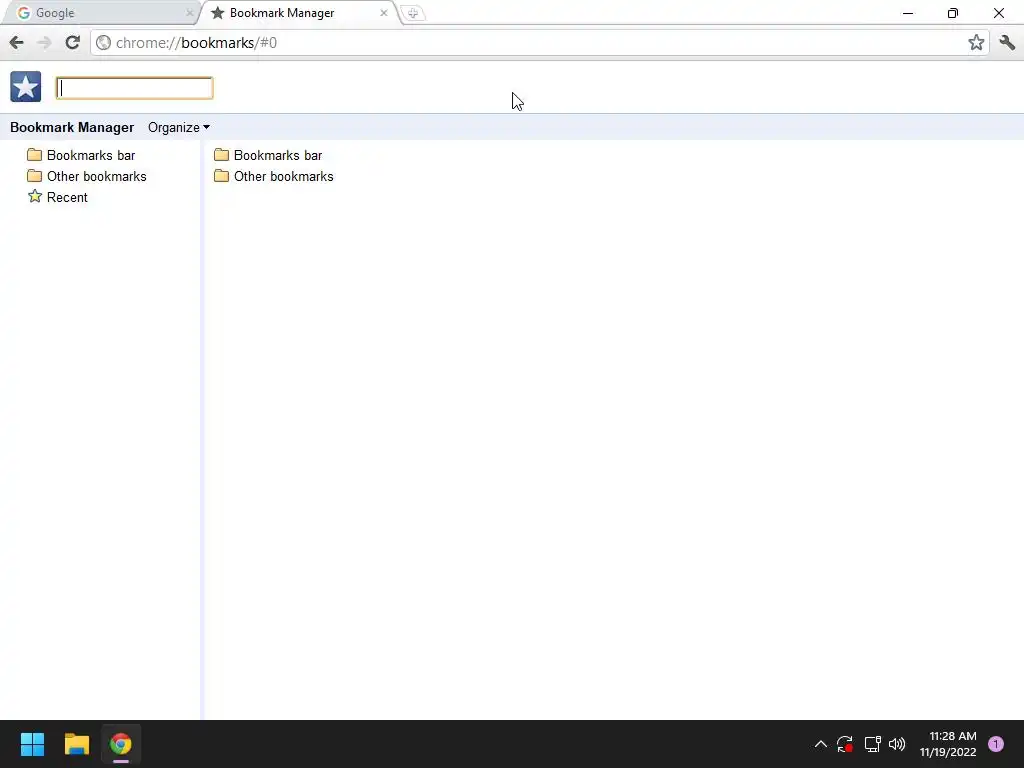Bookmark this page with the star icon
1024x768 pixels.
976,42
